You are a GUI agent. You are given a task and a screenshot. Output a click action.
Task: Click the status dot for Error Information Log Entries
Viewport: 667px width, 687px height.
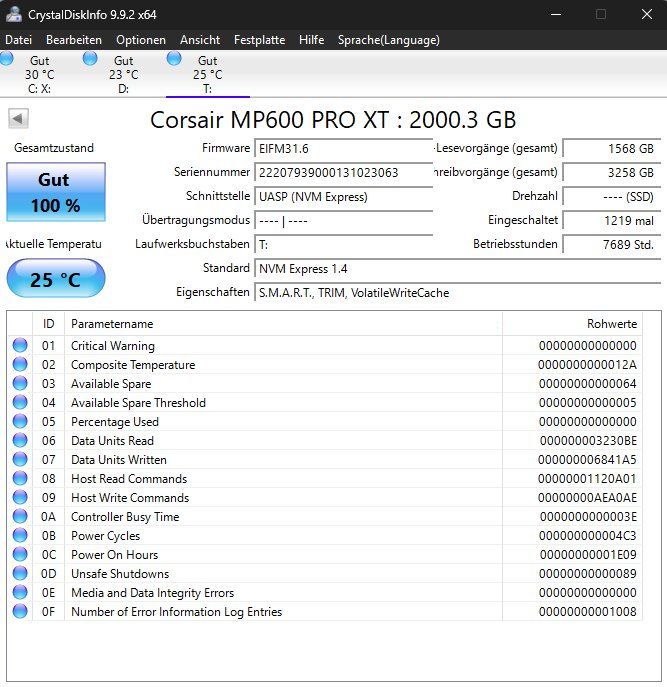[20, 611]
